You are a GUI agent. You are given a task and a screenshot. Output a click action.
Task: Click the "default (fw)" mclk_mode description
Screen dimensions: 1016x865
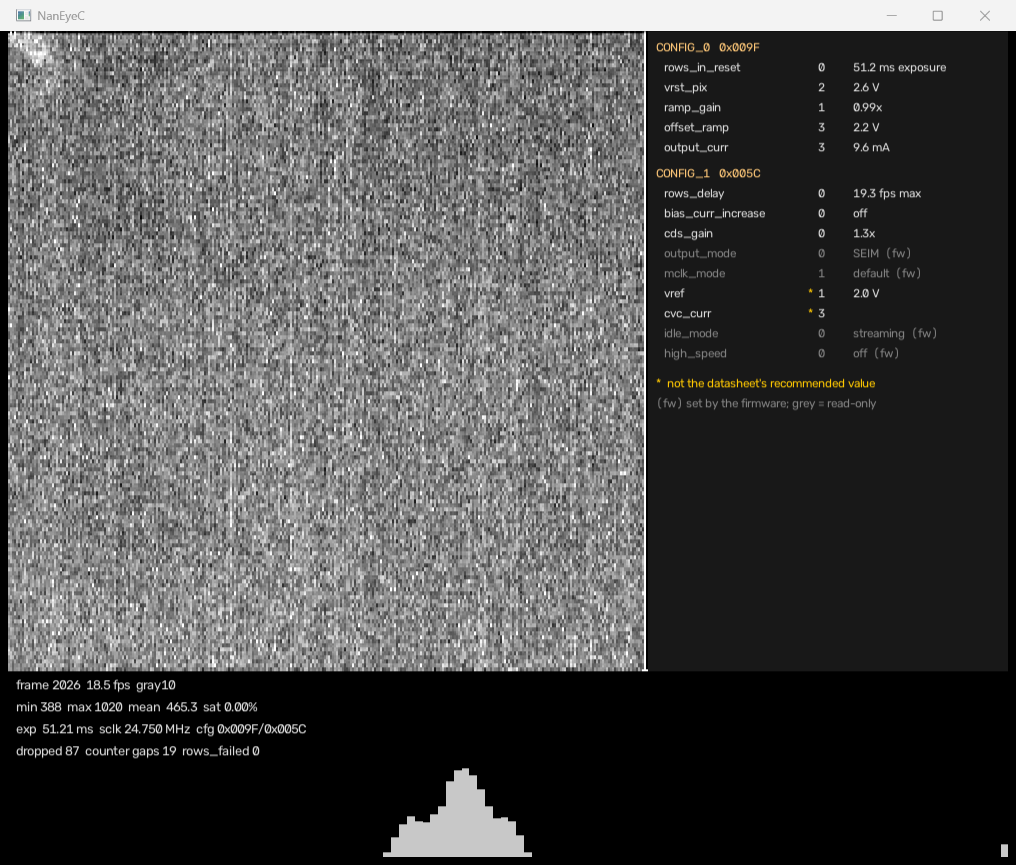pyautogui.click(x=887, y=274)
